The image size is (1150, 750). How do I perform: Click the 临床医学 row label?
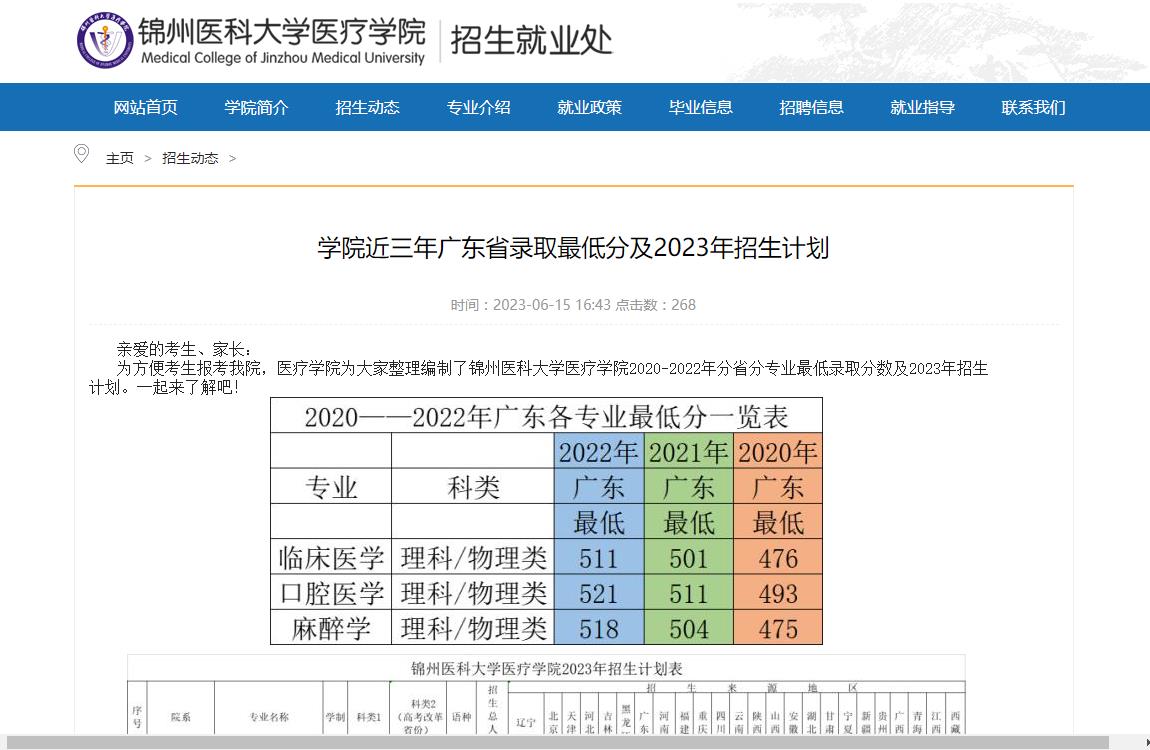click(331, 558)
